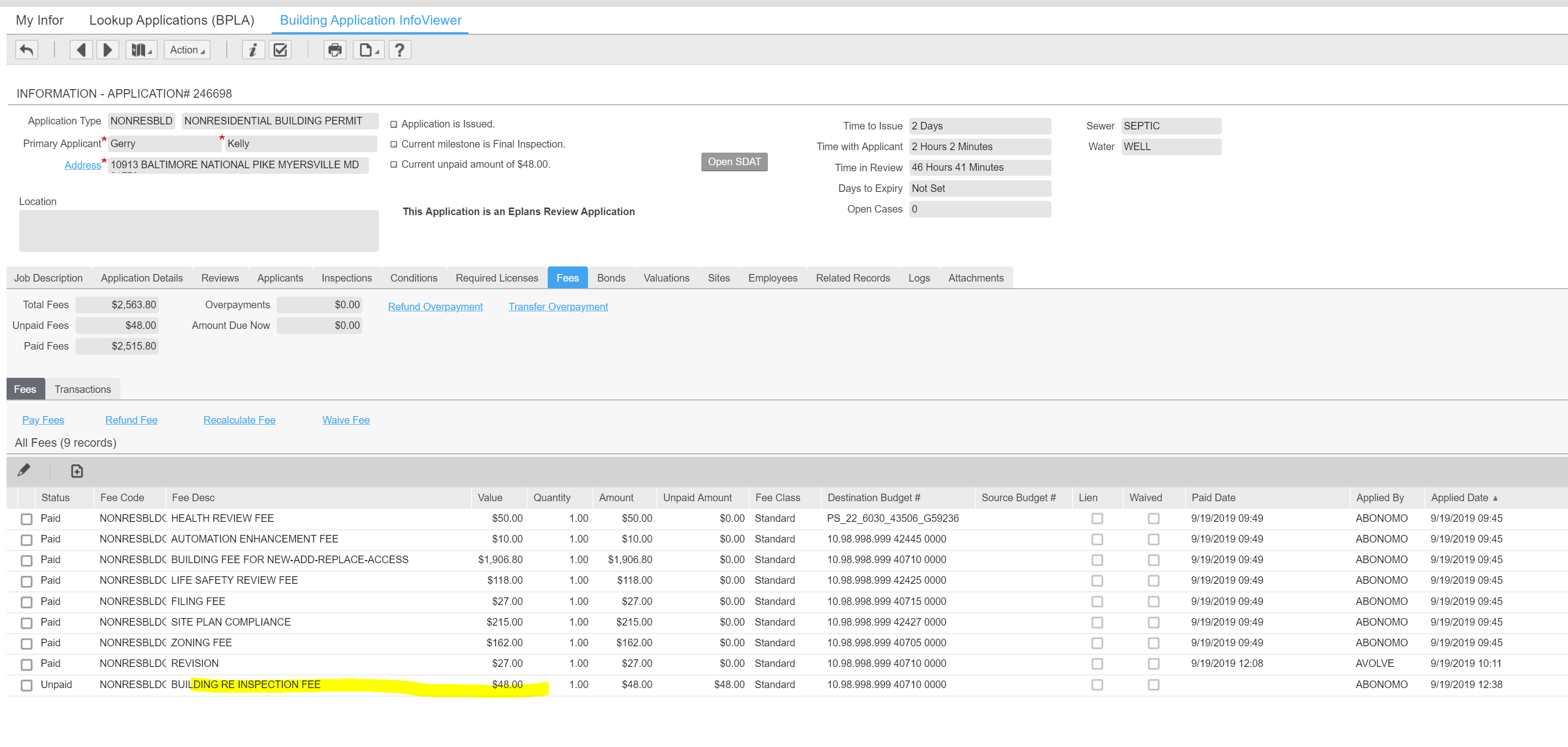Viewport: 1568px width, 747px height.
Task: Select checkbox for Unpaid re-inspection fee row
Action: click(26, 685)
